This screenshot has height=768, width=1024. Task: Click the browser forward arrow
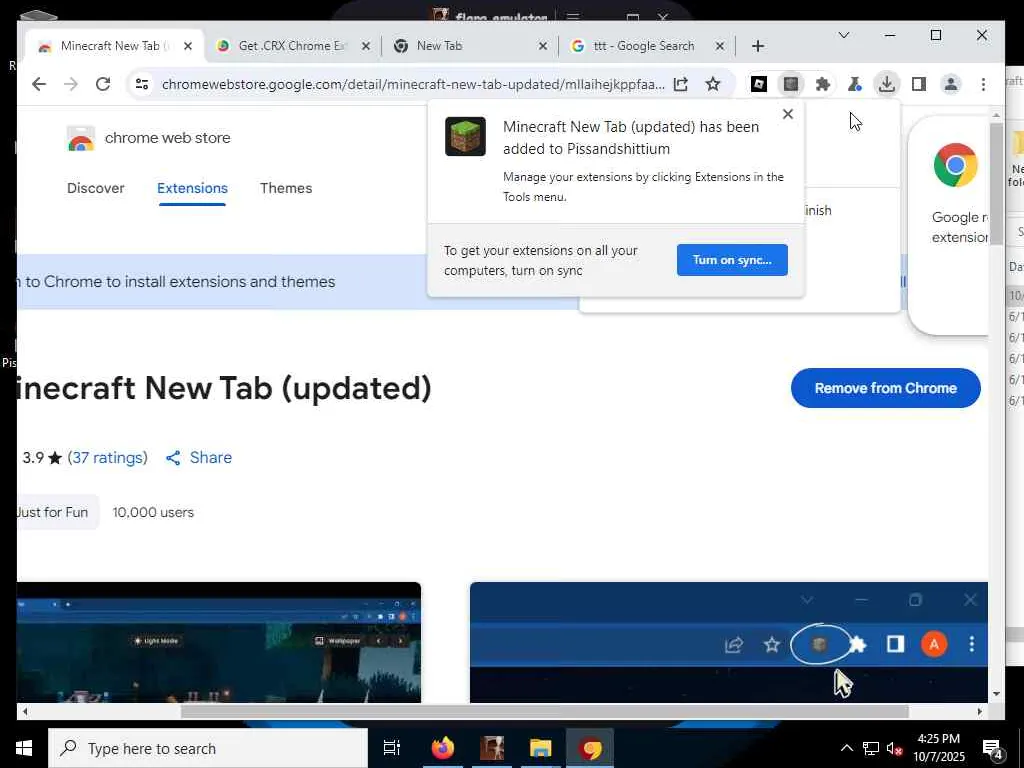tap(71, 84)
